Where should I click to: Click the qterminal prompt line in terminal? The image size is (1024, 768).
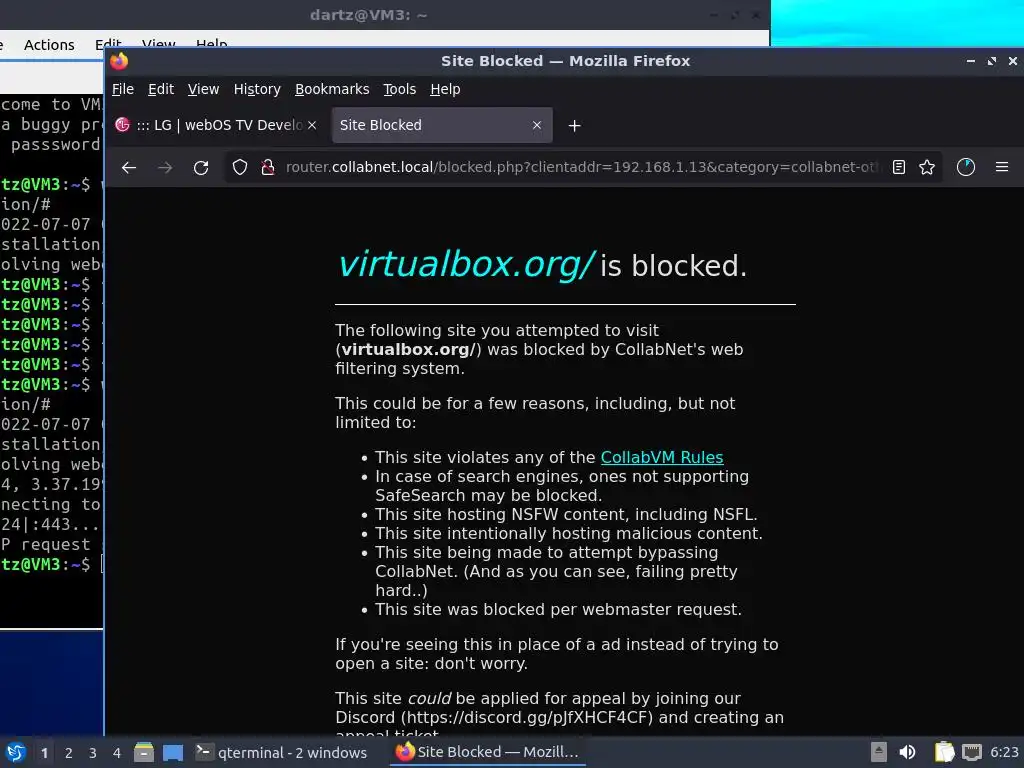click(52, 564)
